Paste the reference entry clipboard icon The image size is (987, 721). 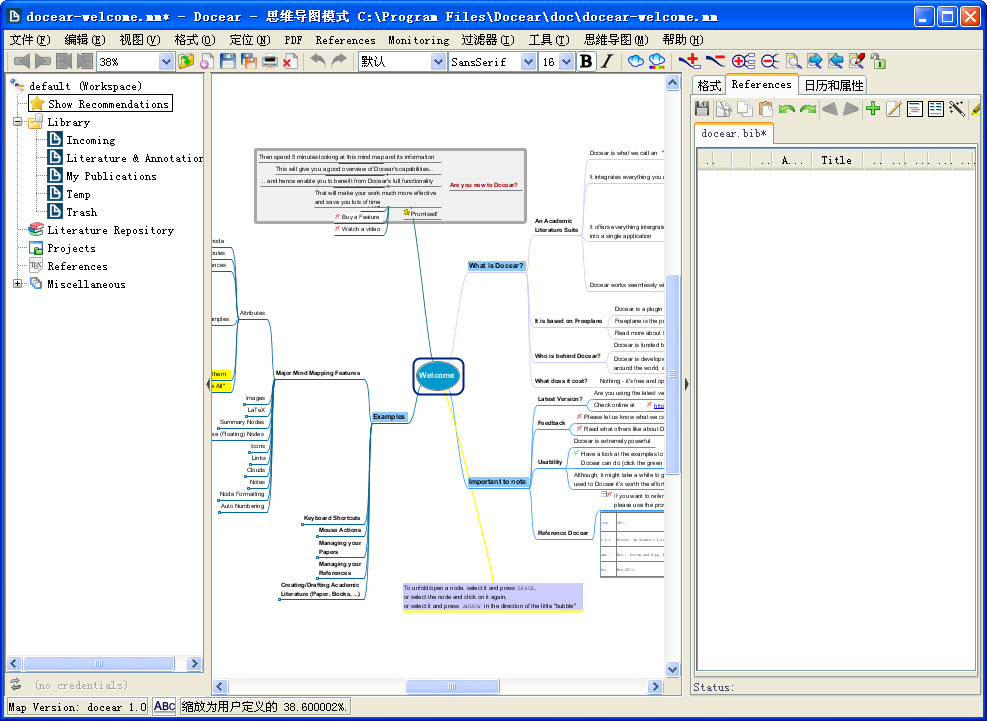(765, 108)
